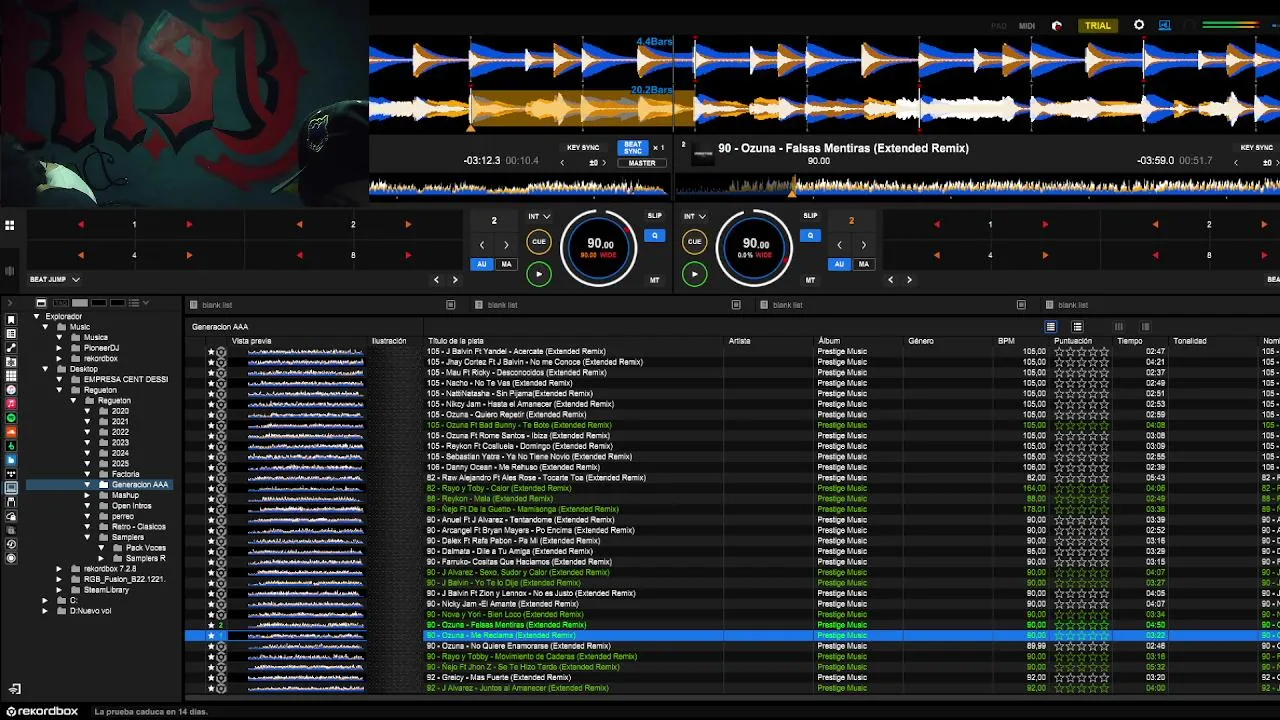Seek in deck 2 overview waveform
Image resolution: width=1280 pixels, height=720 pixels.
click(978, 187)
